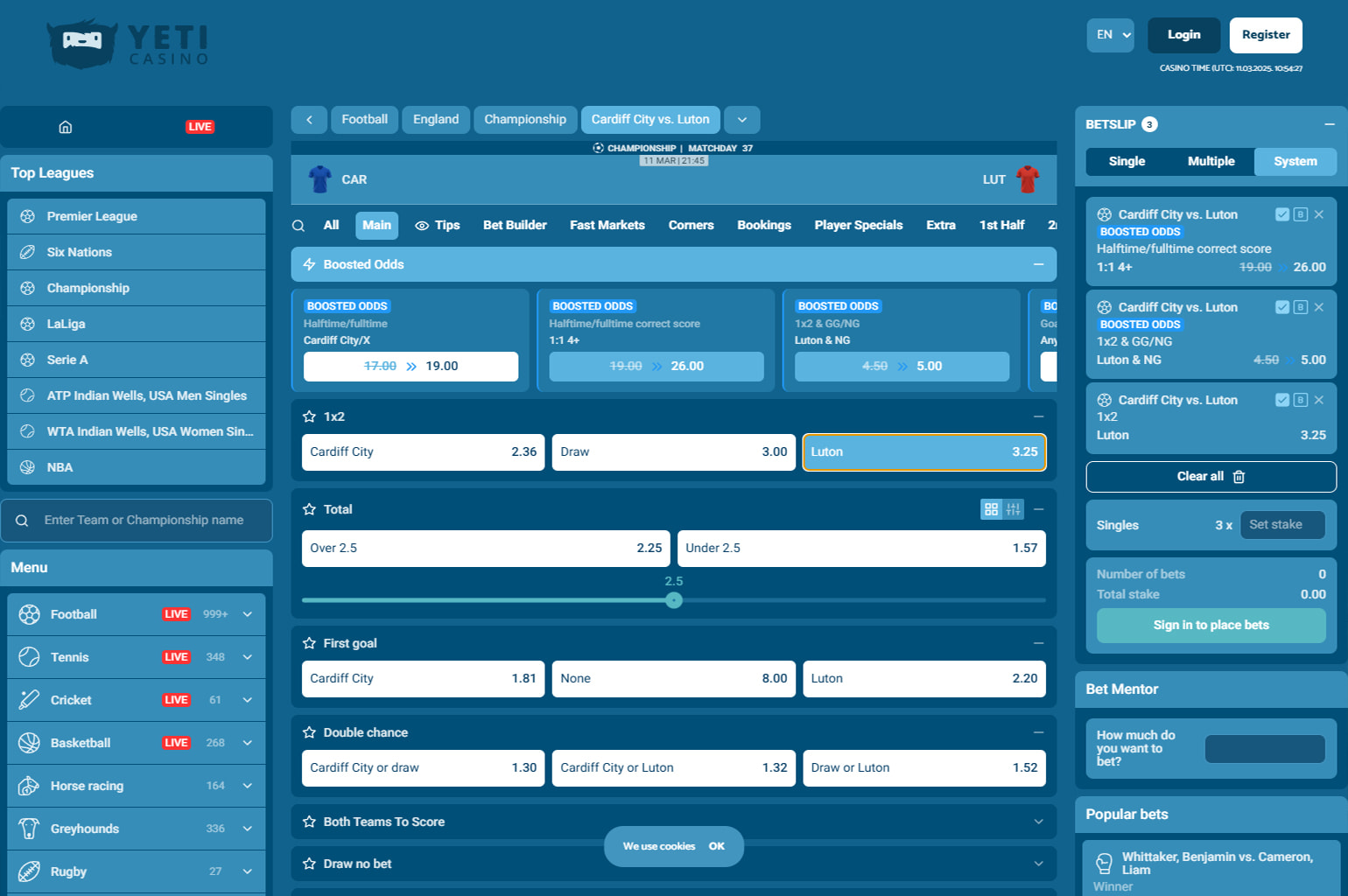Select the NBA basketball icon
This screenshot has height=896, width=1348.
pos(27,467)
